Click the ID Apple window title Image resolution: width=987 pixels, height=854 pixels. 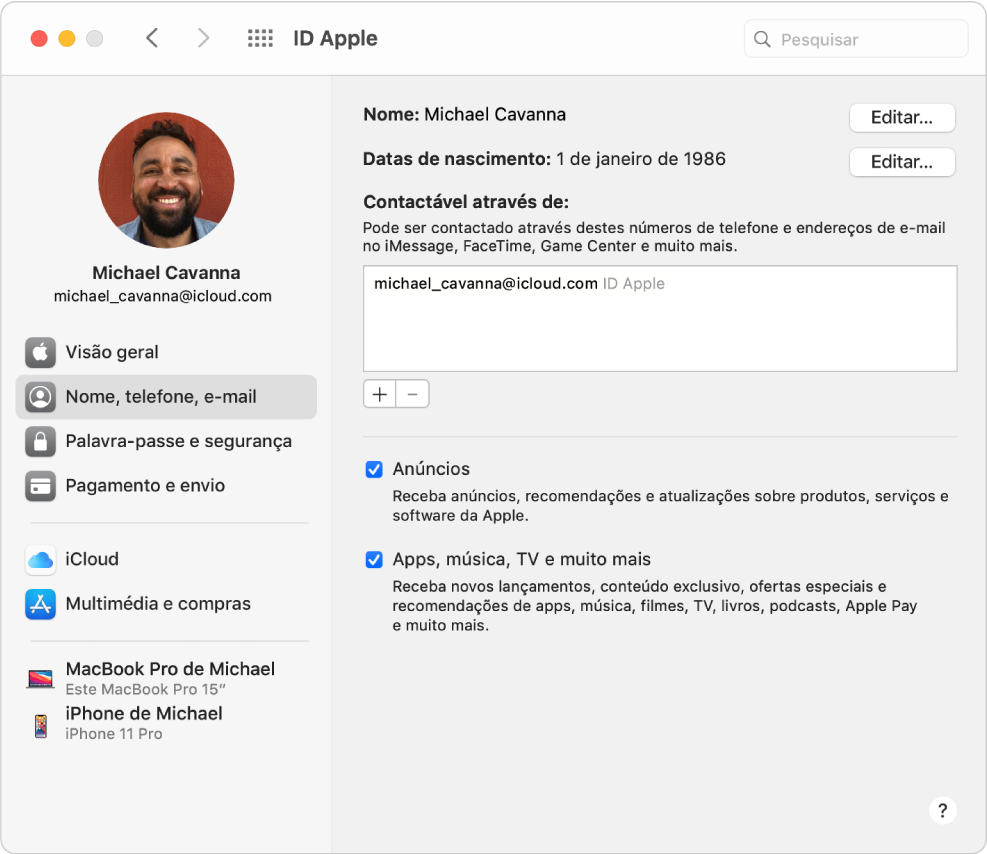[335, 38]
